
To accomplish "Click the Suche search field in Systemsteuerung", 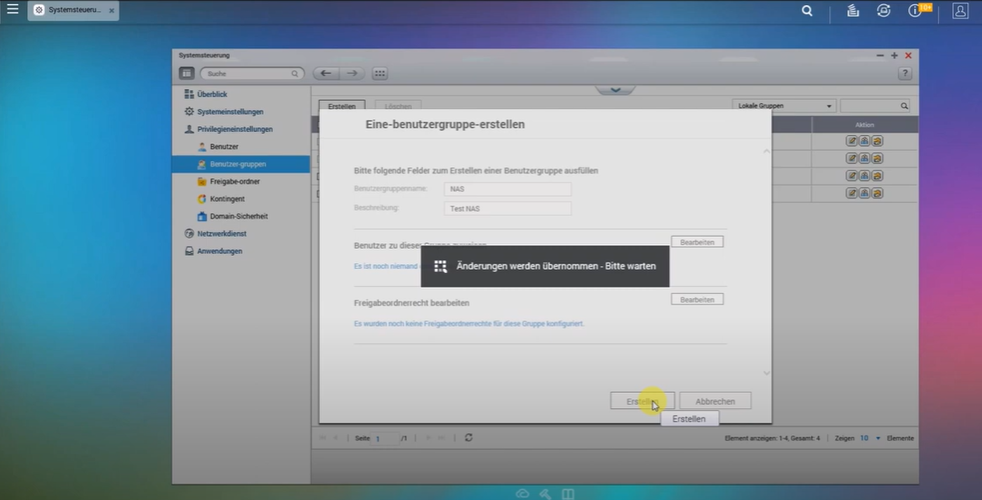I will 251,74.
